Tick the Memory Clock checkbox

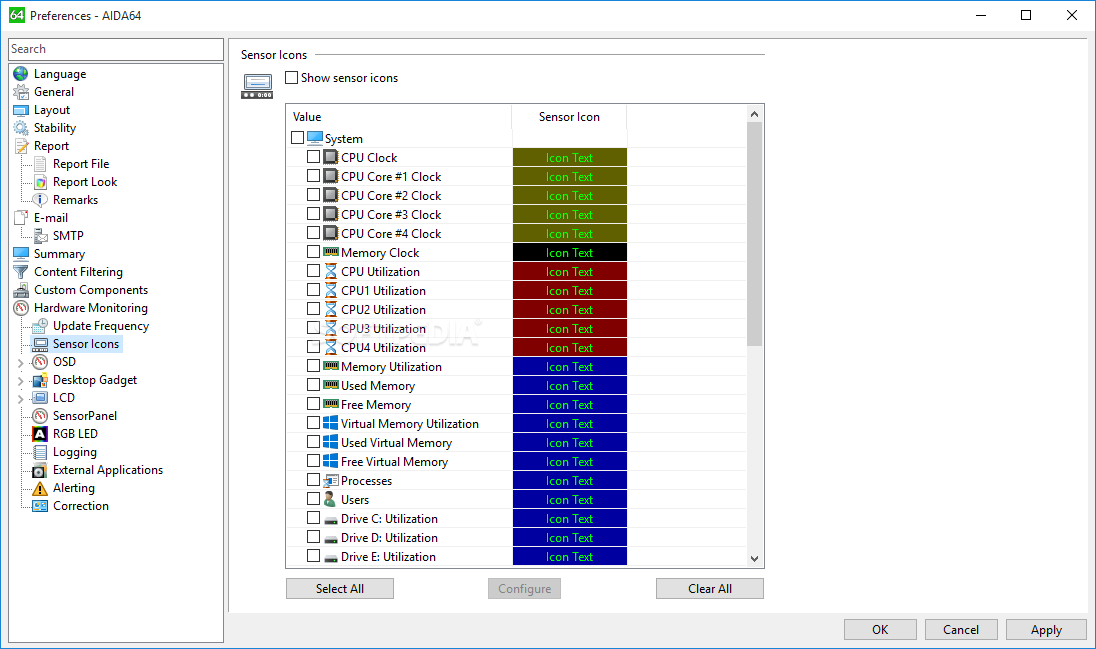click(x=314, y=252)
